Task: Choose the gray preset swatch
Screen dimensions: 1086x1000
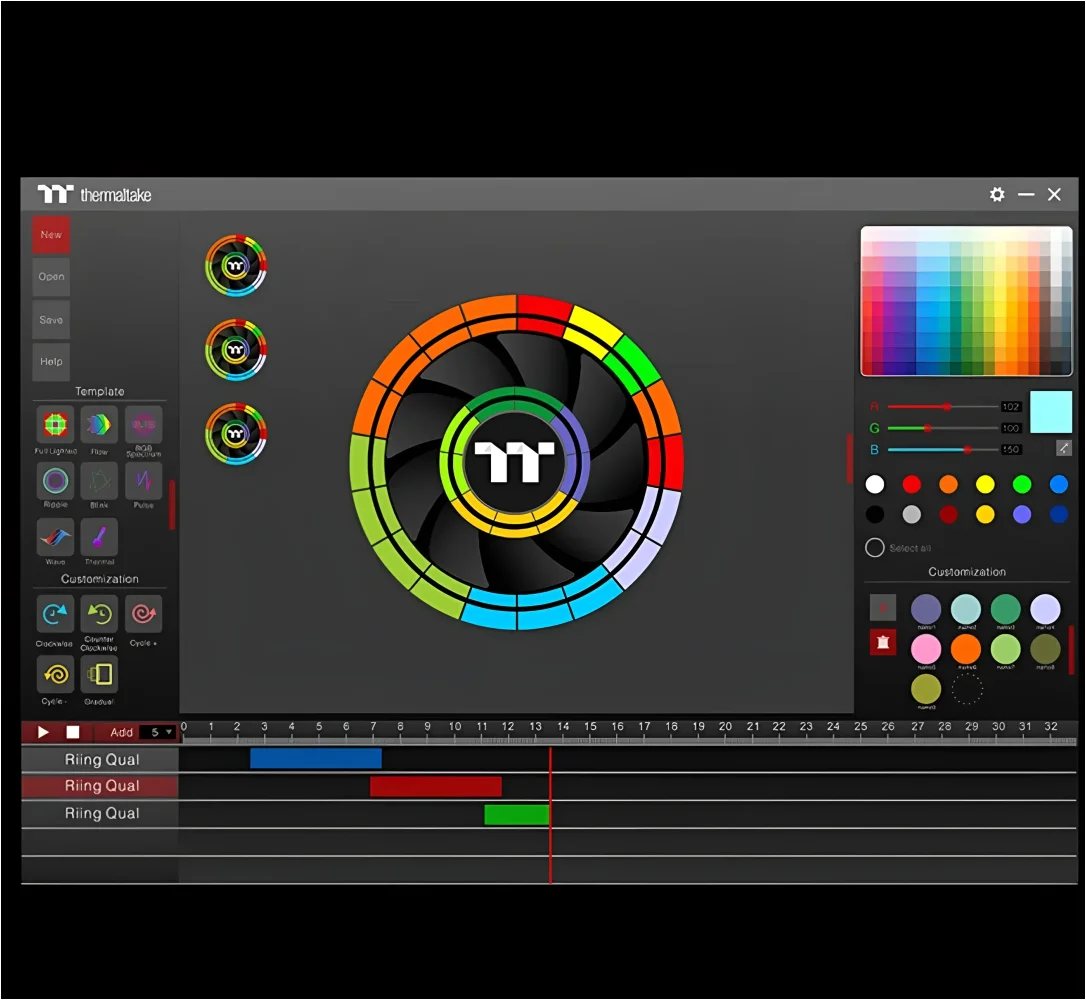Action: (x=911, y=514)
